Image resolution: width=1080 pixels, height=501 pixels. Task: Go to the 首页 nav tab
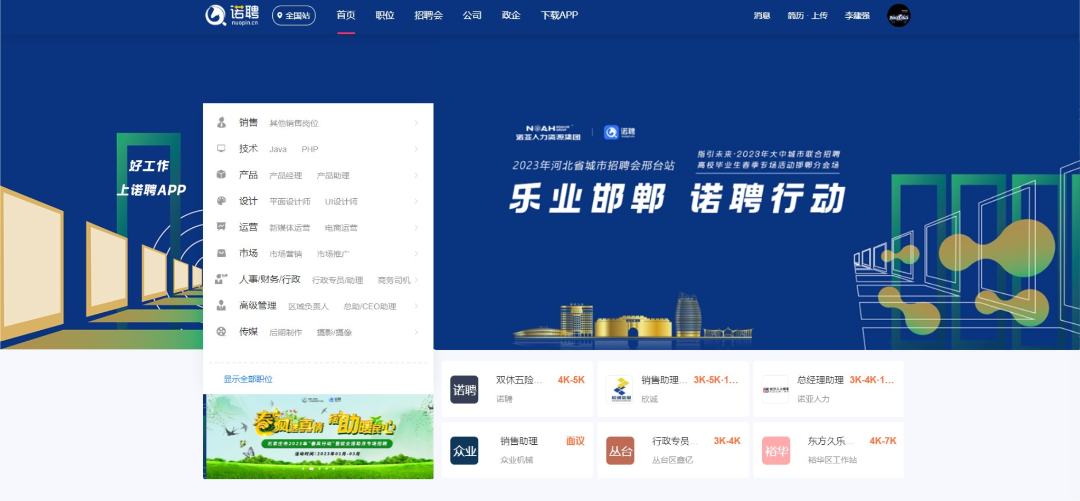(x=346, y=15)
